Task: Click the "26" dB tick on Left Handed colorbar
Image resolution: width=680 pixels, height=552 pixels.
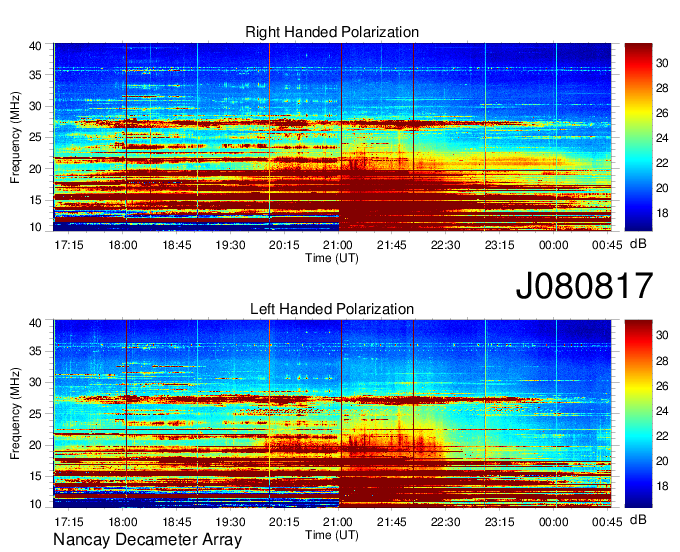Action: [x=662, y=386]
